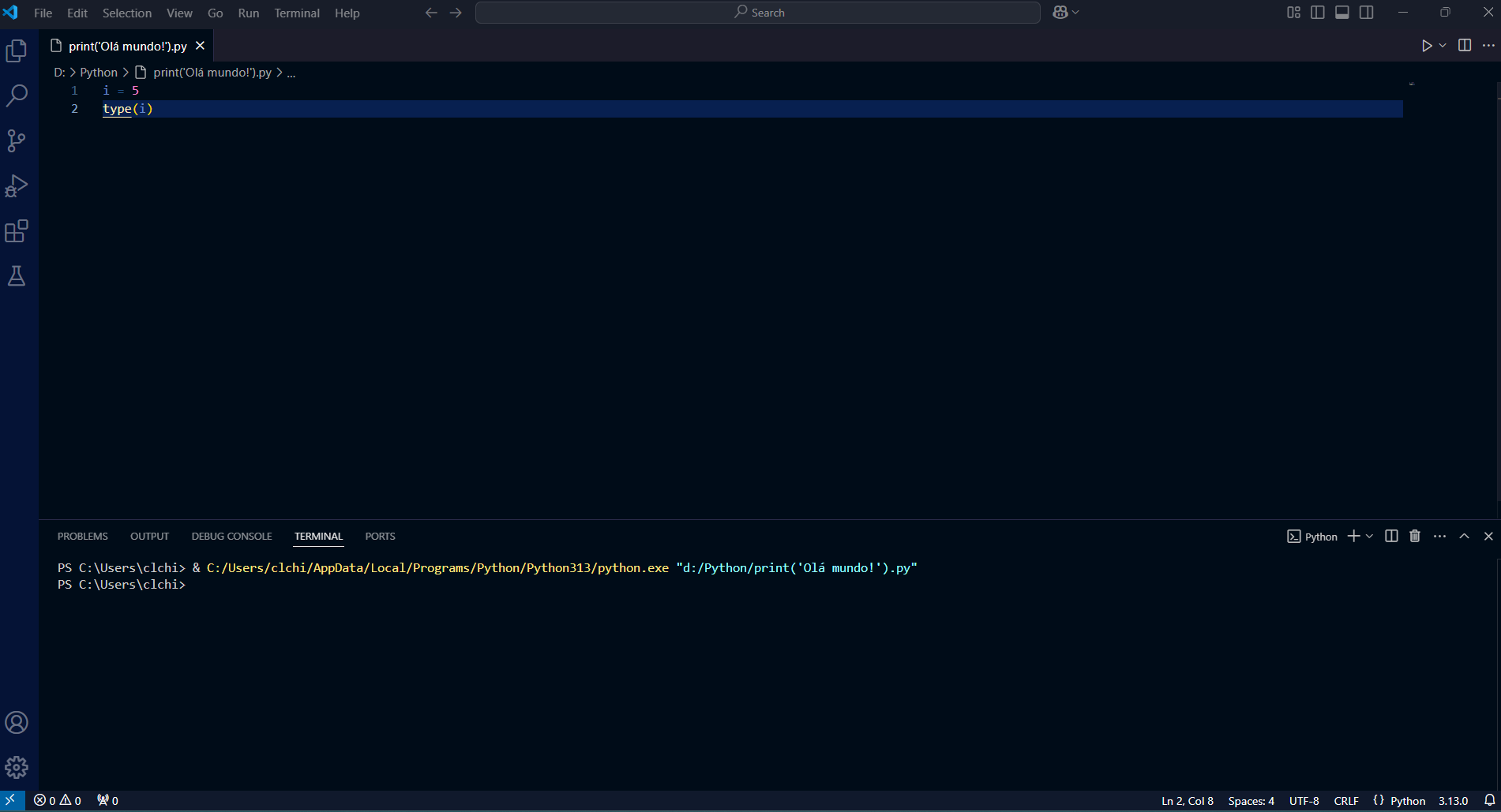Select the TERMINAL panel tab
Screen dimensions: 1501x812
point(319,536)
